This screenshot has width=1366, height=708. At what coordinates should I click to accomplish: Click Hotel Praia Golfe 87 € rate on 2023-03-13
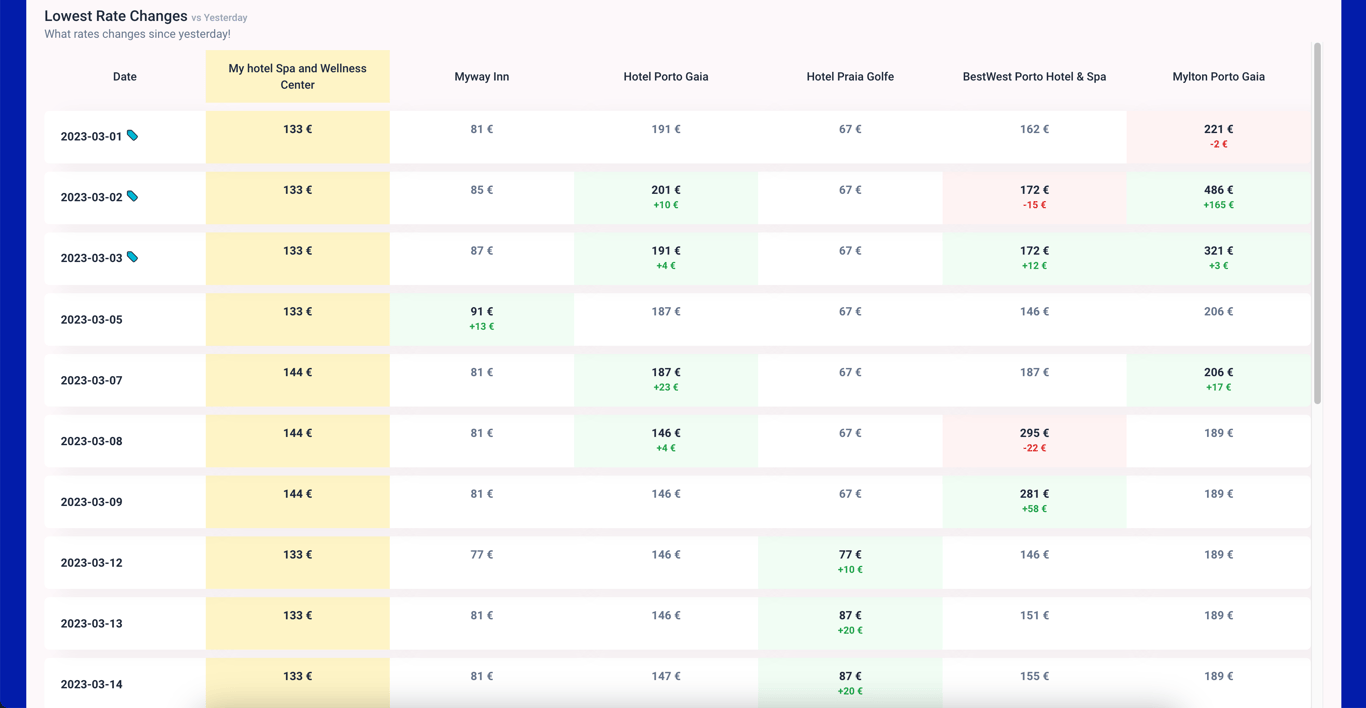[850, 624]
